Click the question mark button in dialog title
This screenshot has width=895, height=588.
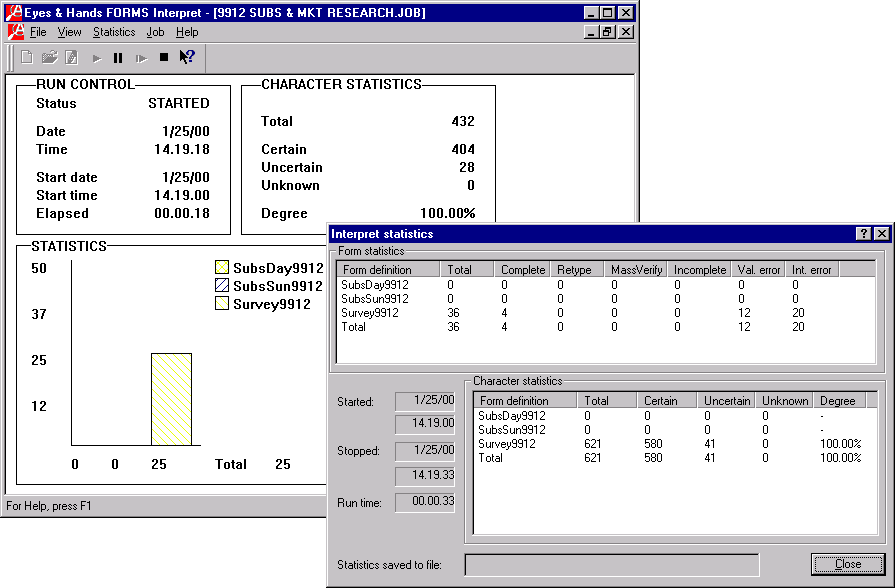[x=863, y=234]
